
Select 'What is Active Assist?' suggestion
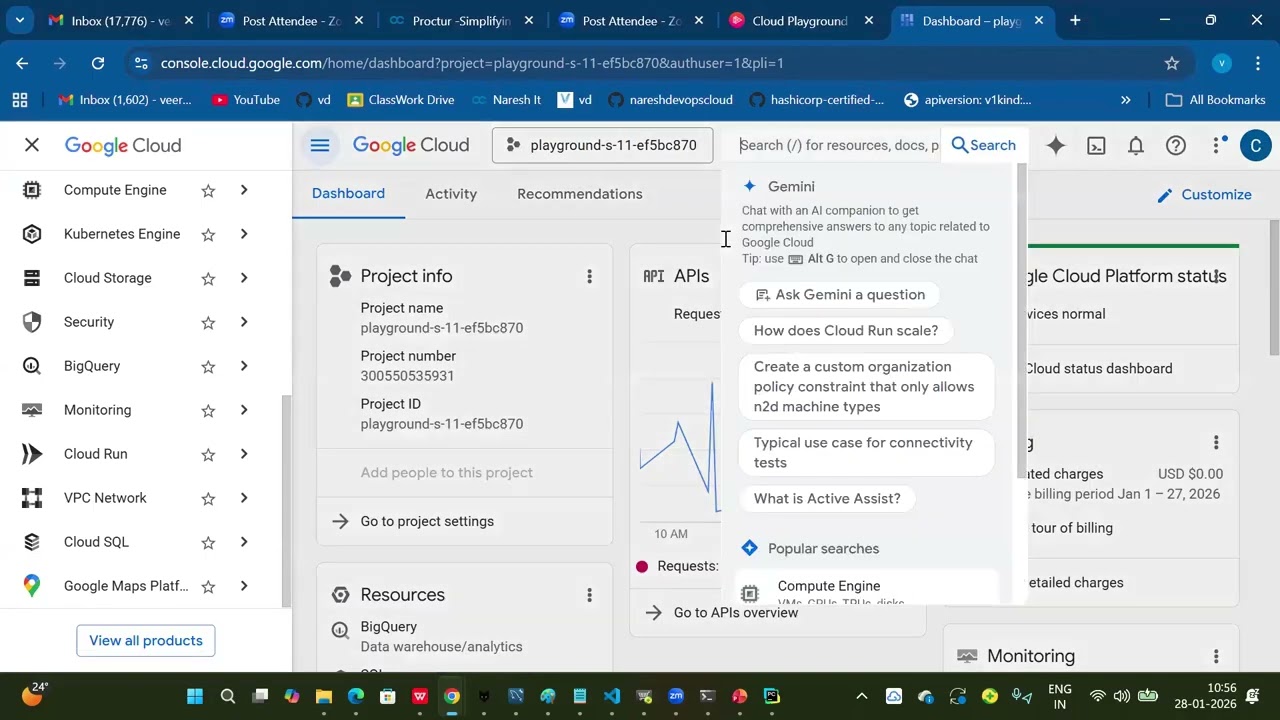point(827,499)
